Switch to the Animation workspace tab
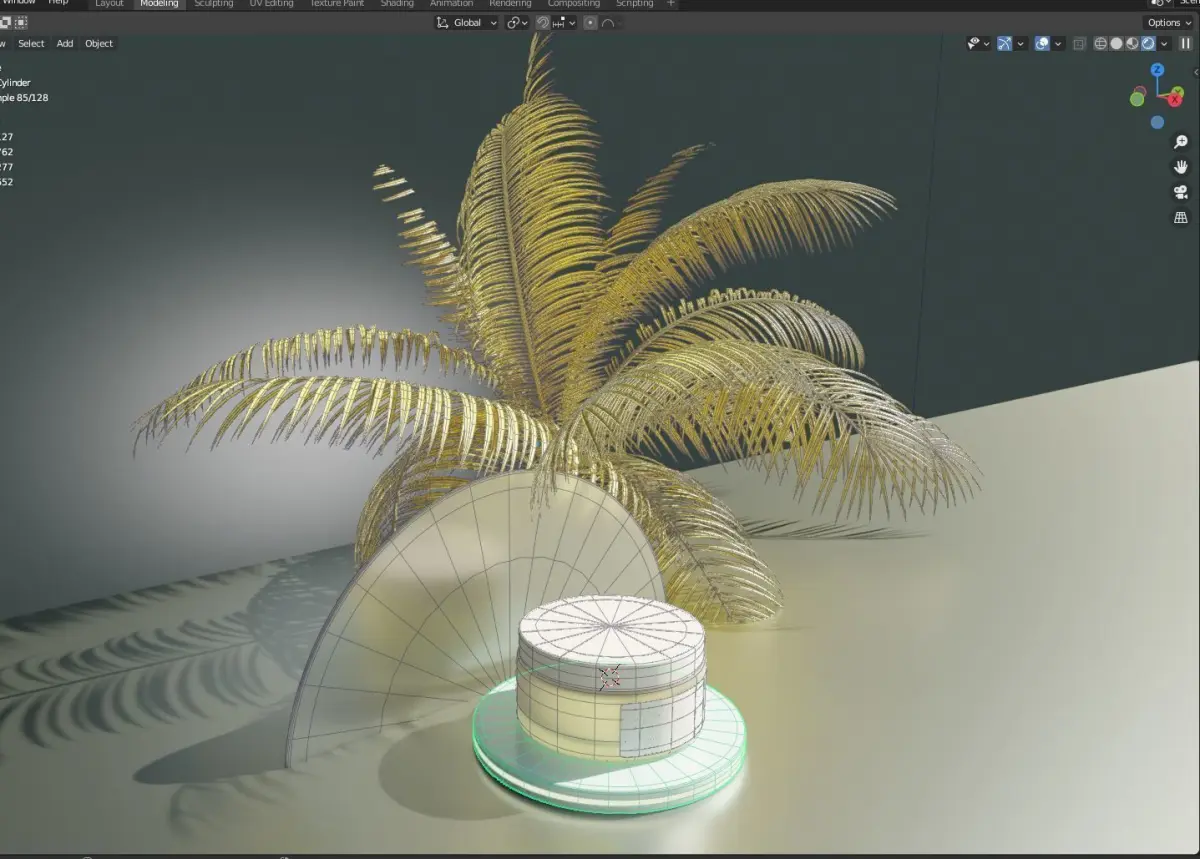The width and height of the screenshot is (1200, 859). point(451,4)
